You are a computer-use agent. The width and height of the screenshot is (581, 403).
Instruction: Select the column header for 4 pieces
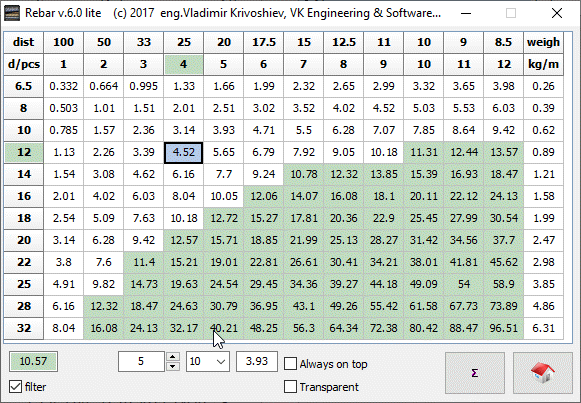(183, 64)
